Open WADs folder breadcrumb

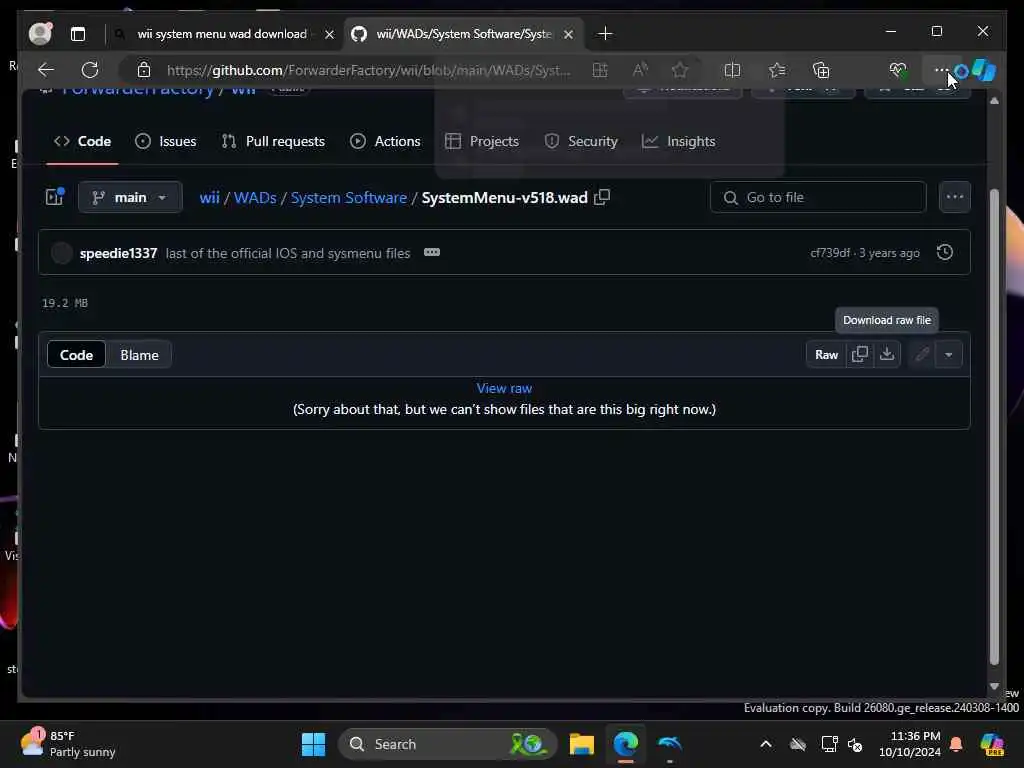point(255,197)
